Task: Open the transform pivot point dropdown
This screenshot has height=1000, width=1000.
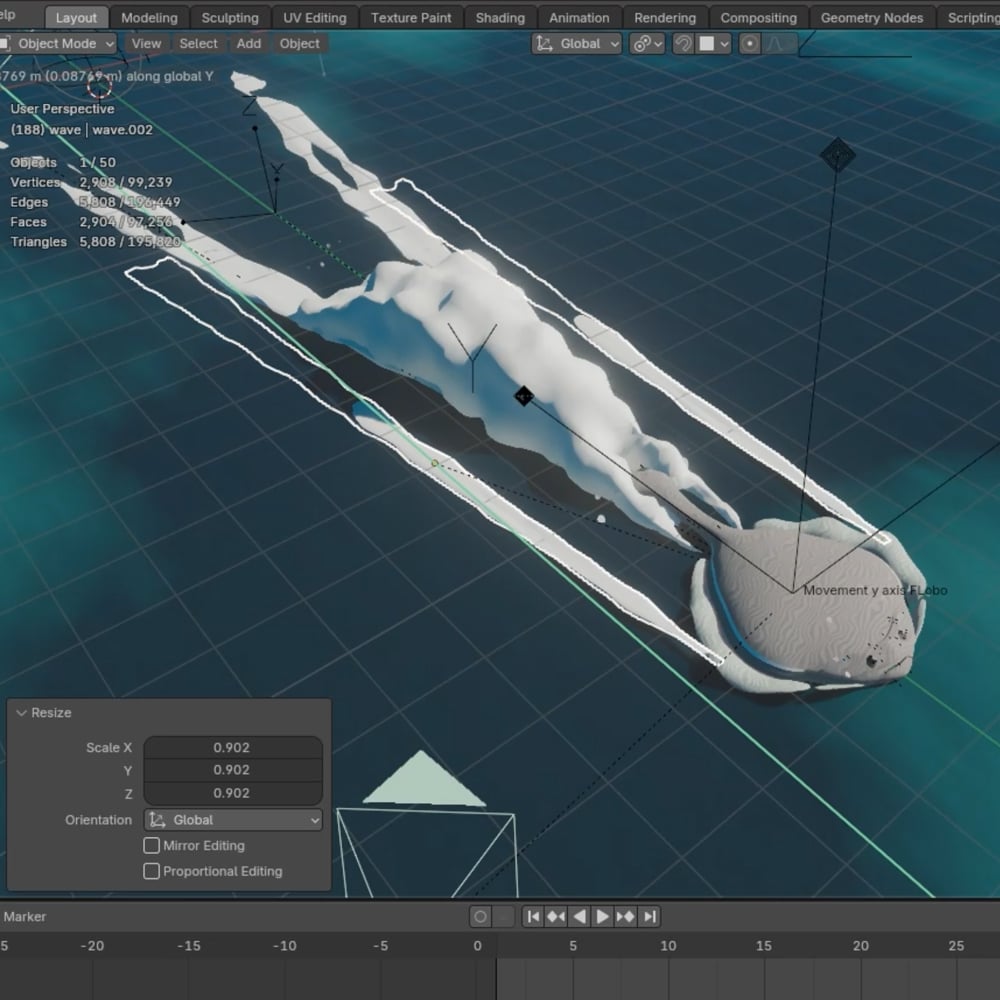Action: point(647,44)
